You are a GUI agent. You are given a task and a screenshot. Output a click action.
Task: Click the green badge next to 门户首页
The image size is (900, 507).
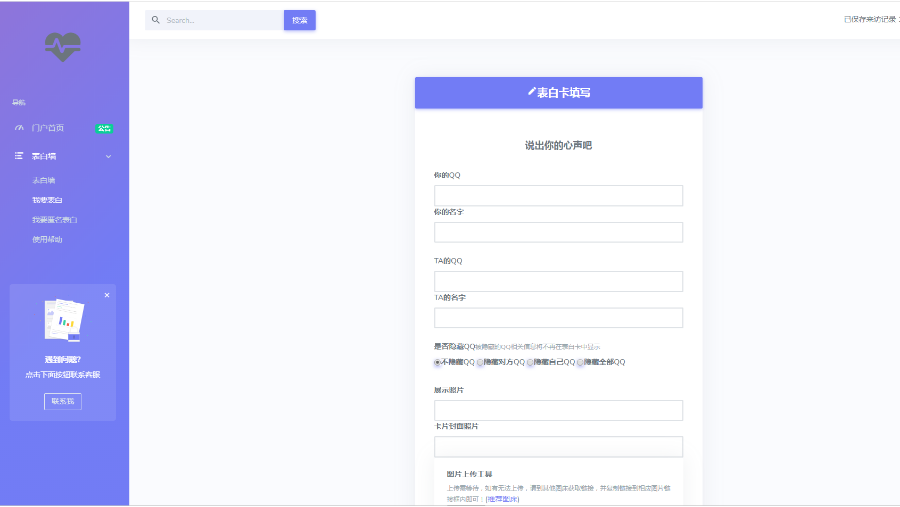click(x=104, y=129)
